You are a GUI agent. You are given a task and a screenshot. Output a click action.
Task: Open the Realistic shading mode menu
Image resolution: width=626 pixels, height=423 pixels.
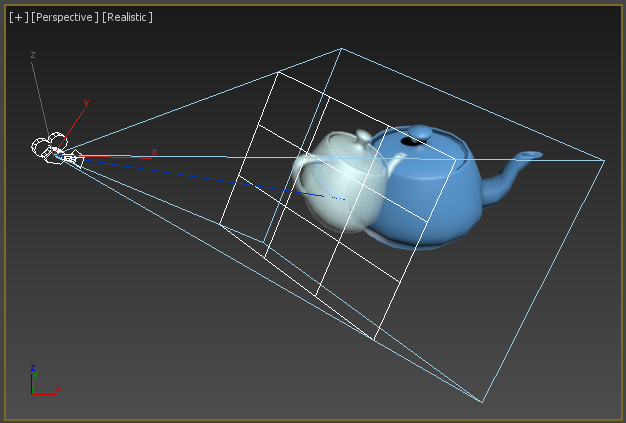[127, 17]
